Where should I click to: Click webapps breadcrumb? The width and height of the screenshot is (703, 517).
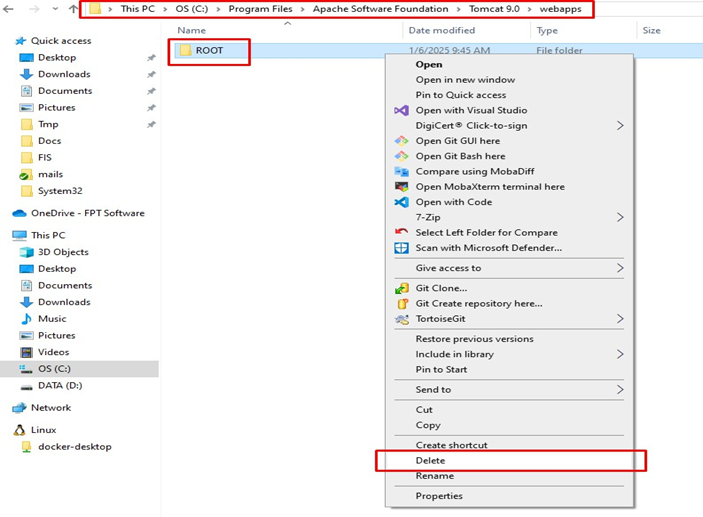click(560, 9)
